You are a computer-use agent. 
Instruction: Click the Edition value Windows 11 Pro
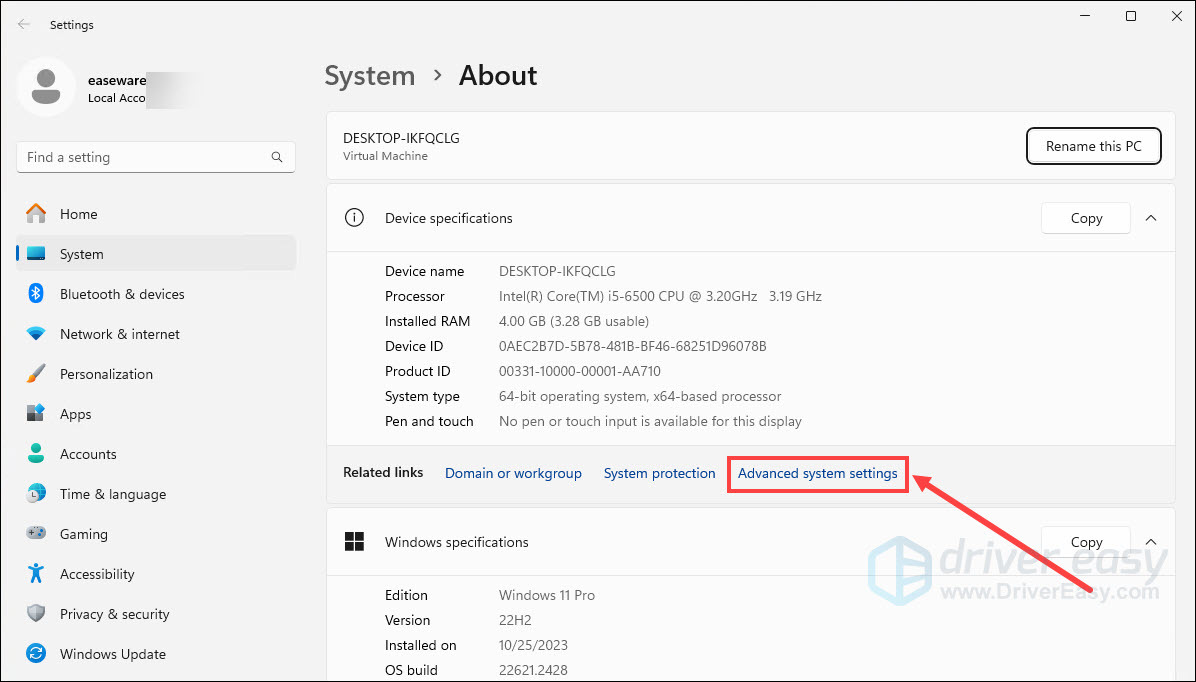coord(547,595)
